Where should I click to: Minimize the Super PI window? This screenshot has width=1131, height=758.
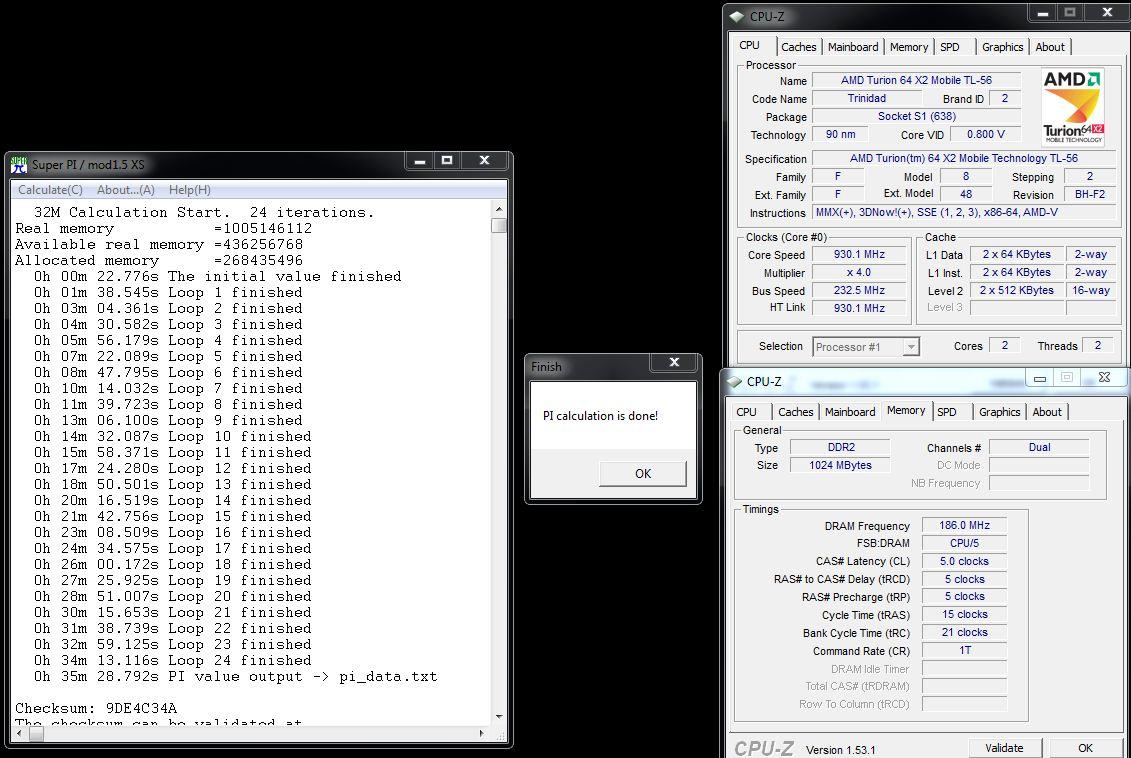(x=421, y=161)
